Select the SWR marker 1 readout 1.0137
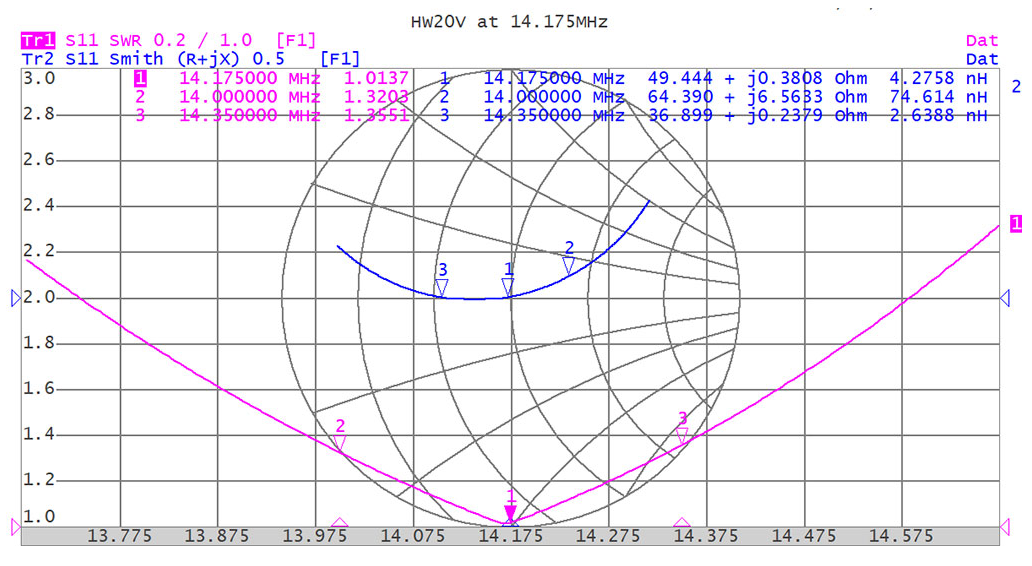The width and height of the screenshot is (1032, 566). (x=376, y=78)
